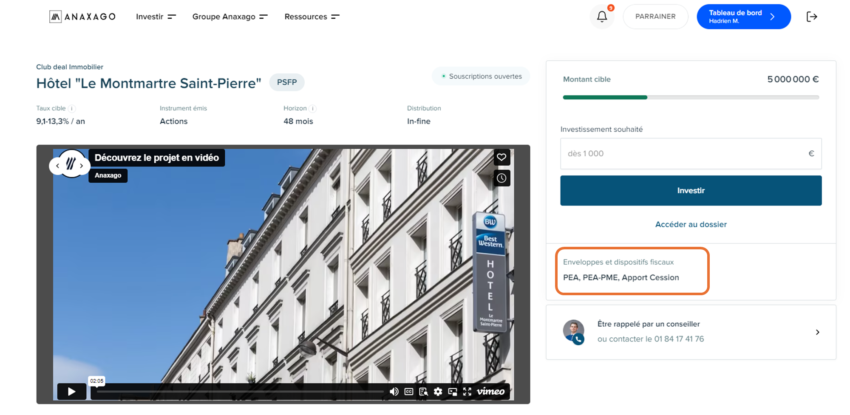This screenshot has height=415, width=850.
Task: Click the Club deal Immobilier label
Action: pyautogui.click(x=69, y=67)
